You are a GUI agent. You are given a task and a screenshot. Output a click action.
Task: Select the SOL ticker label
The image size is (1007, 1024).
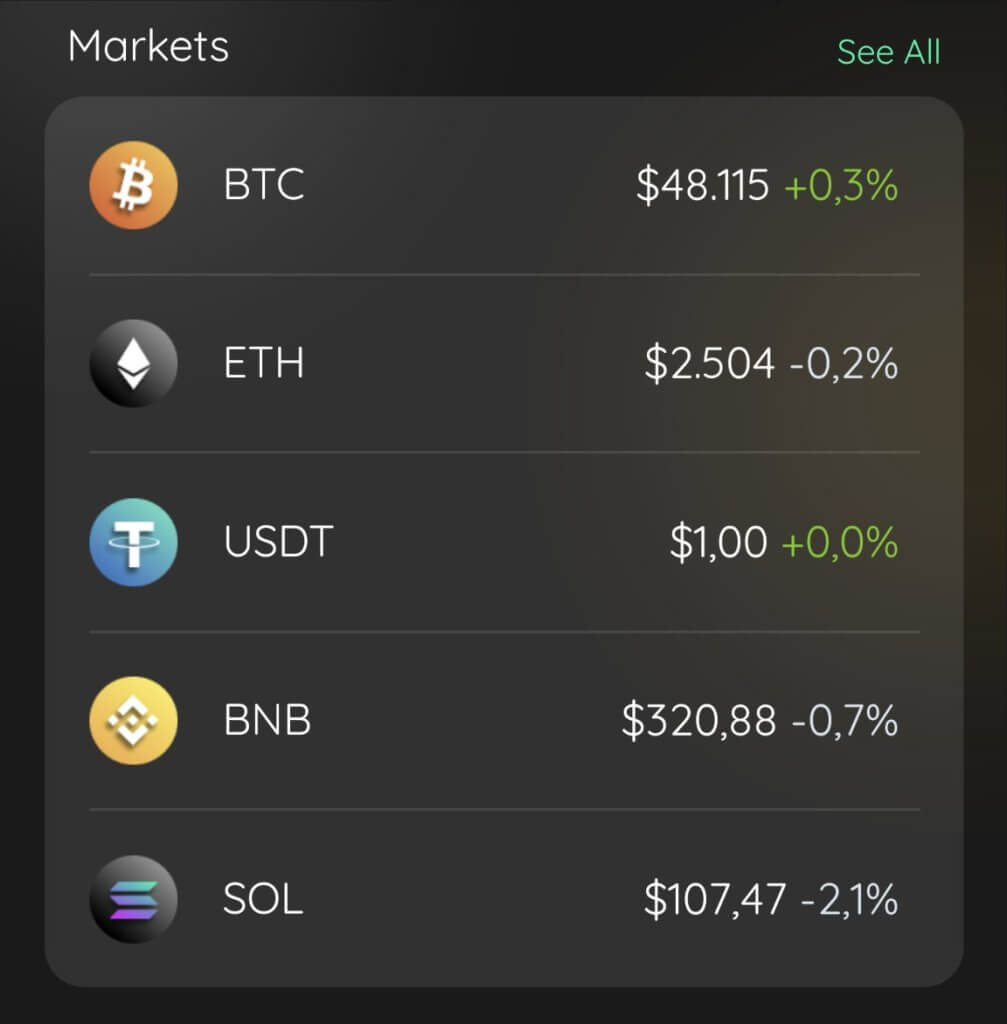263,899
